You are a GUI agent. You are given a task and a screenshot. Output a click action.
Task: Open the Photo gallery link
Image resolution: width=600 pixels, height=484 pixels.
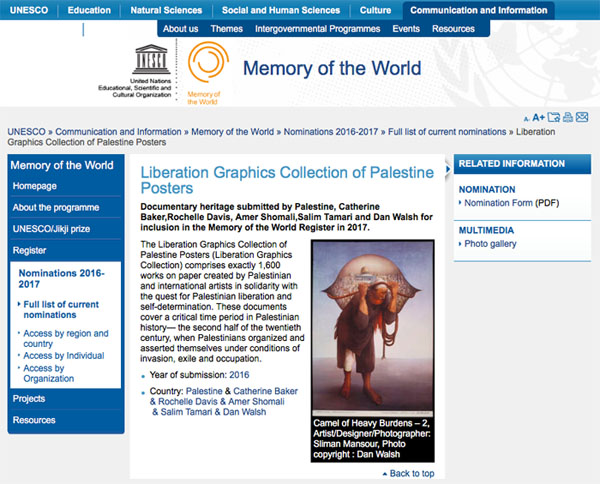click(490, 244)
